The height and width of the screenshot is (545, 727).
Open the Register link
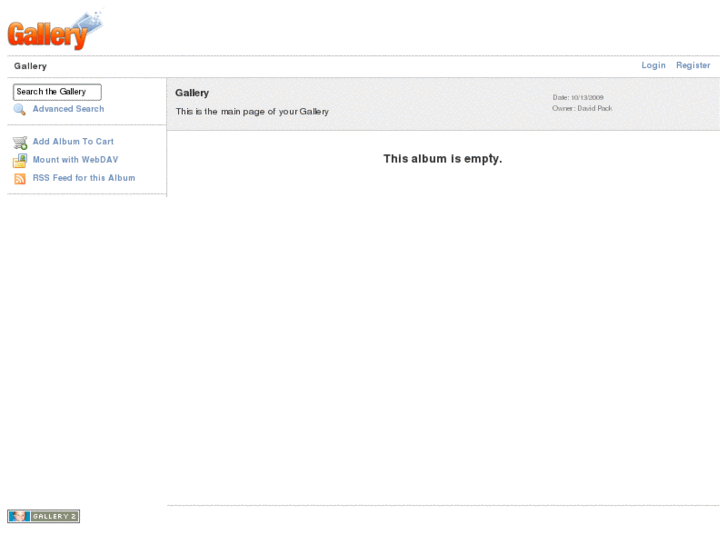693,65
